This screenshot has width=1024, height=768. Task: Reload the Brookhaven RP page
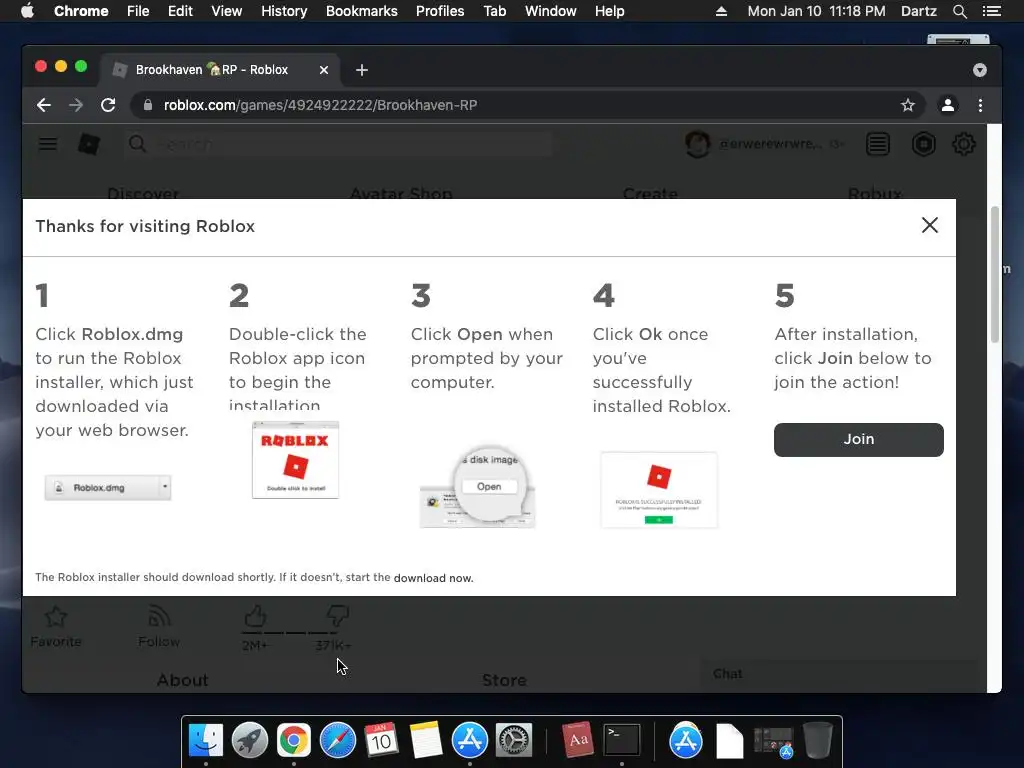(108, 105)
